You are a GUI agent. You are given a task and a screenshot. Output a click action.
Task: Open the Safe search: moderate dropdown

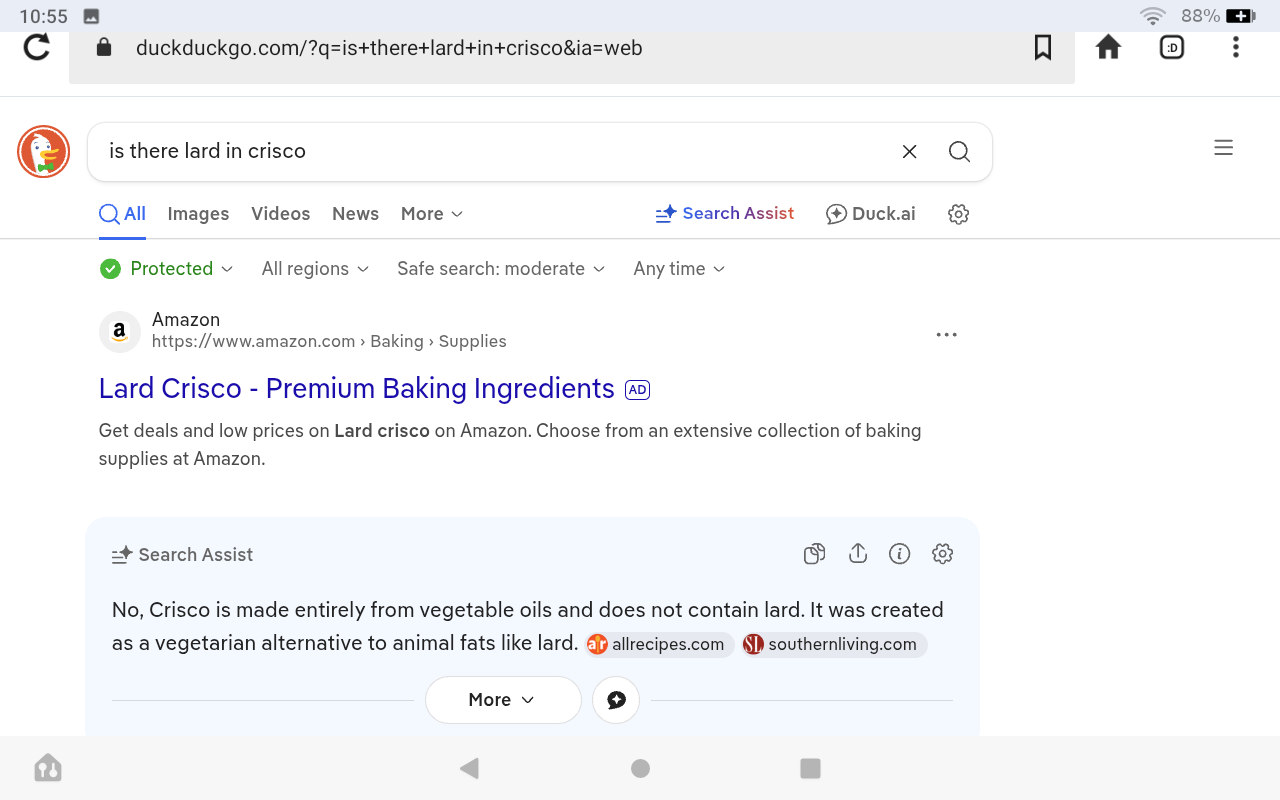click(501, 269)
